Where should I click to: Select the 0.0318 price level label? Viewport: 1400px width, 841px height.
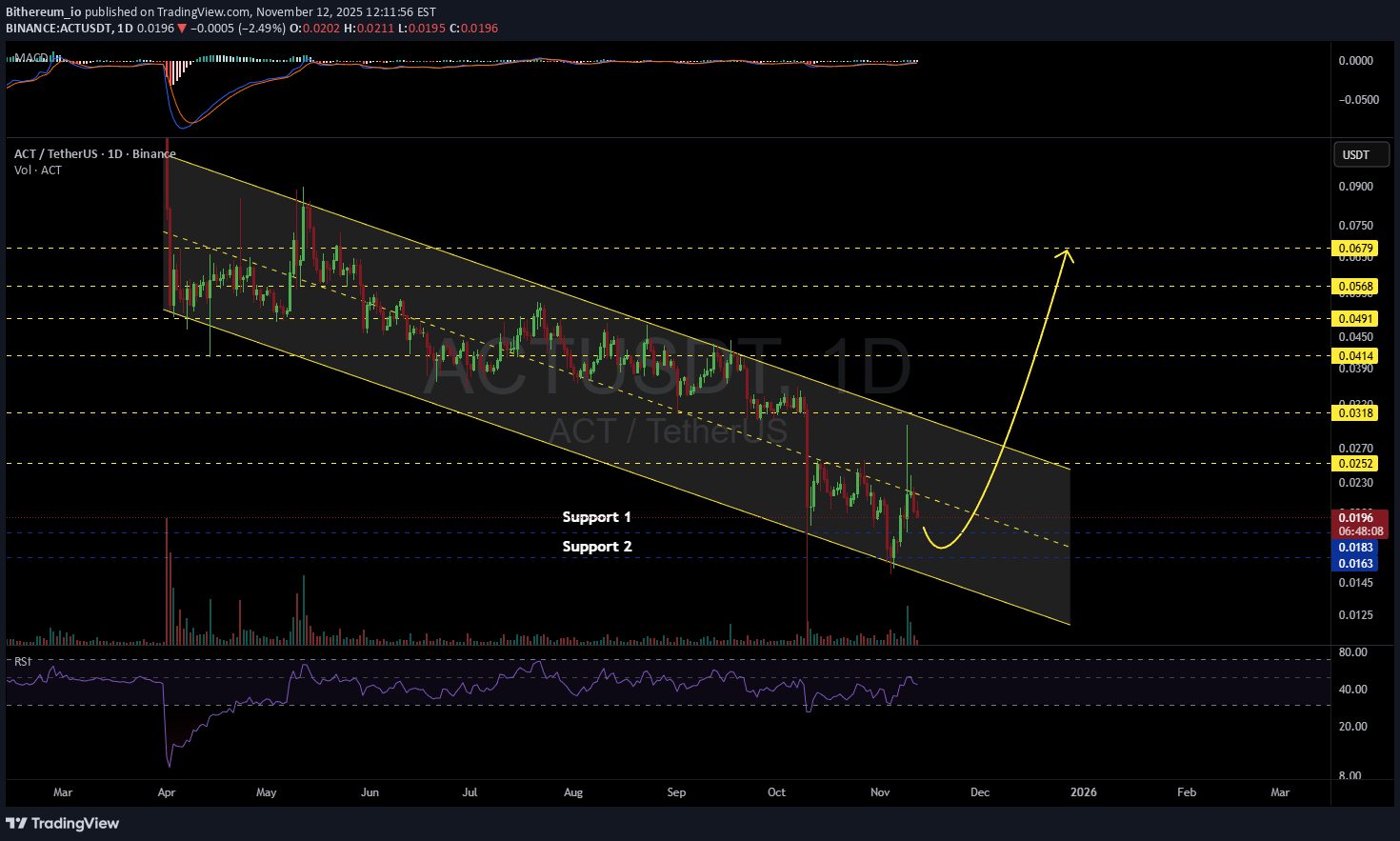pyautogui.click(x=1355, y=413)
